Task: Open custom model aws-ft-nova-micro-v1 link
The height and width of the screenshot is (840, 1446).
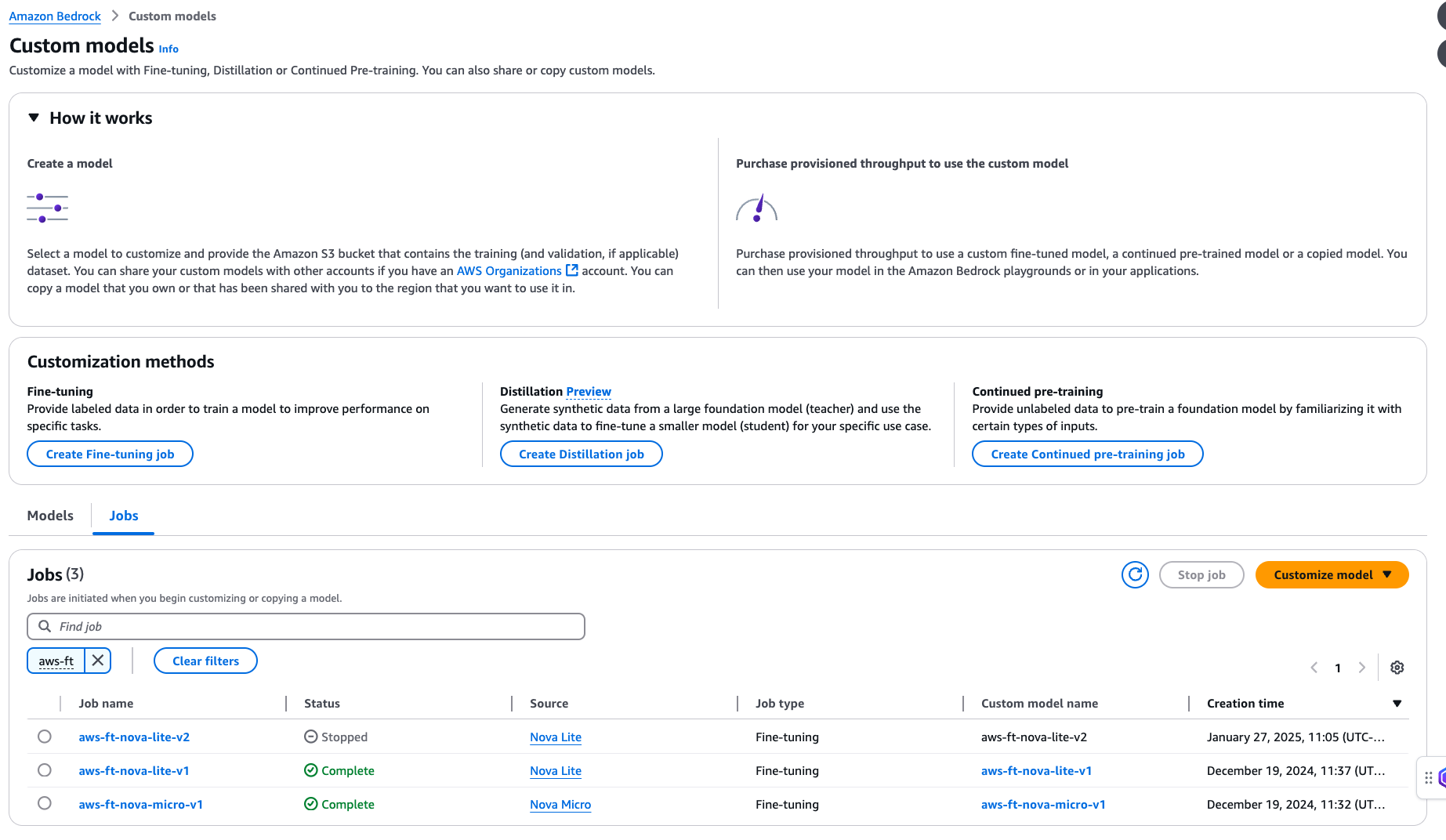Action: (1043, 805)
